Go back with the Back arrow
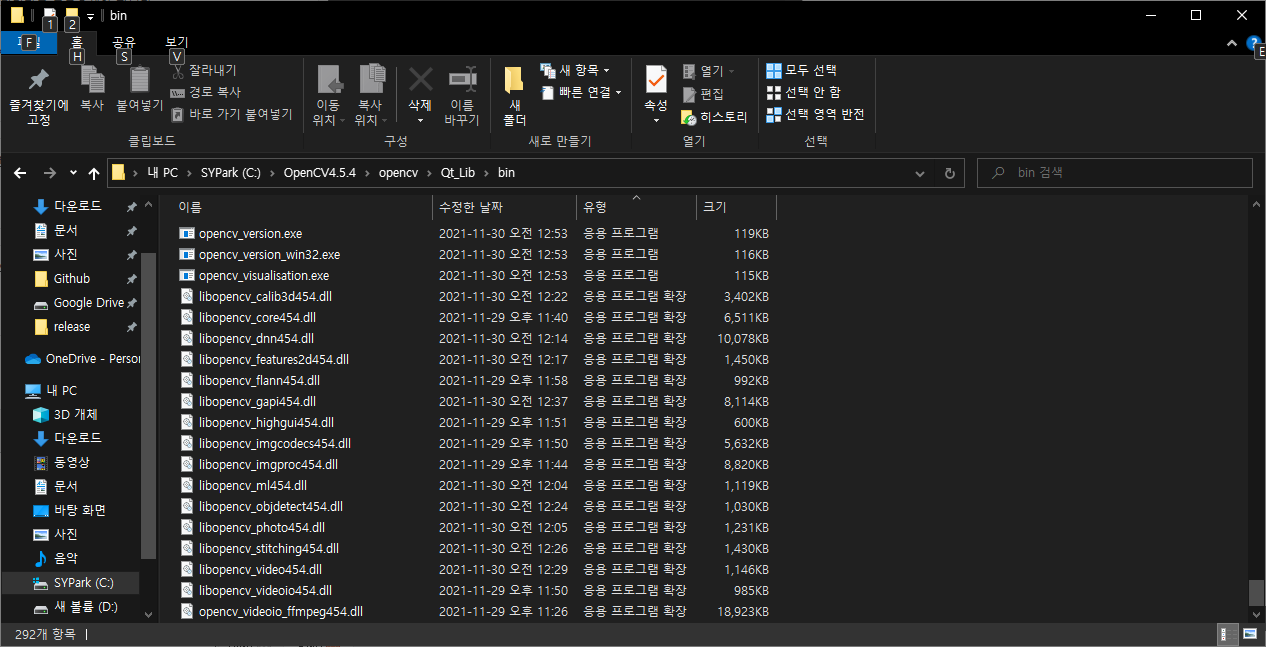 [x=19, y=173]
